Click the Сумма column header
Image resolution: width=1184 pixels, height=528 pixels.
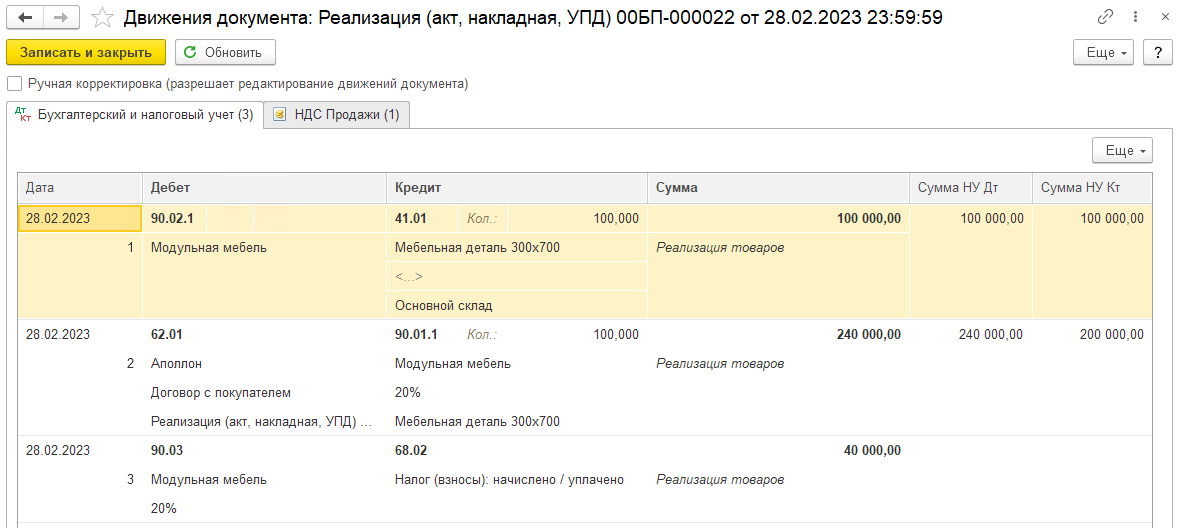[x=778, y=188]
